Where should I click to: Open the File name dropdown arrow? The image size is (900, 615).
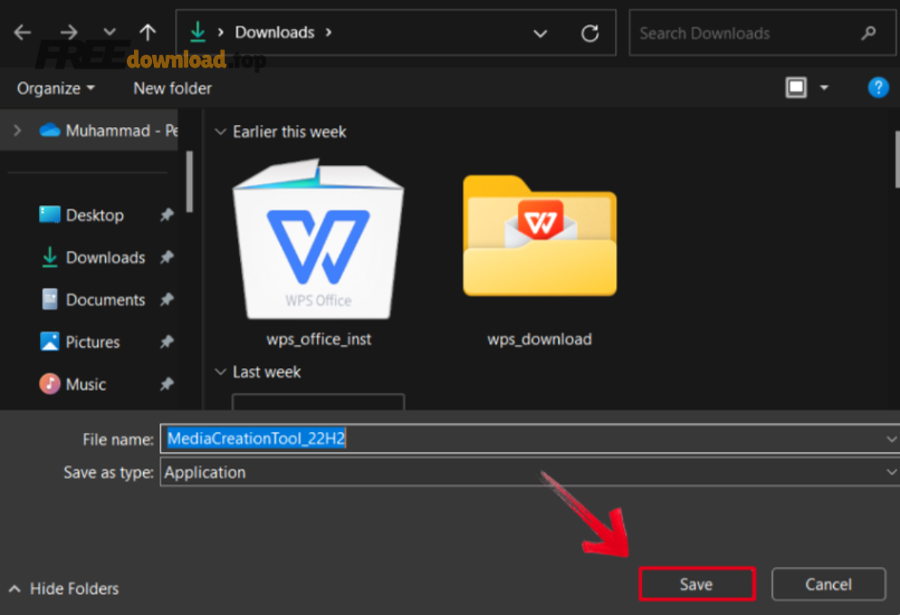[x=891, y=439]
